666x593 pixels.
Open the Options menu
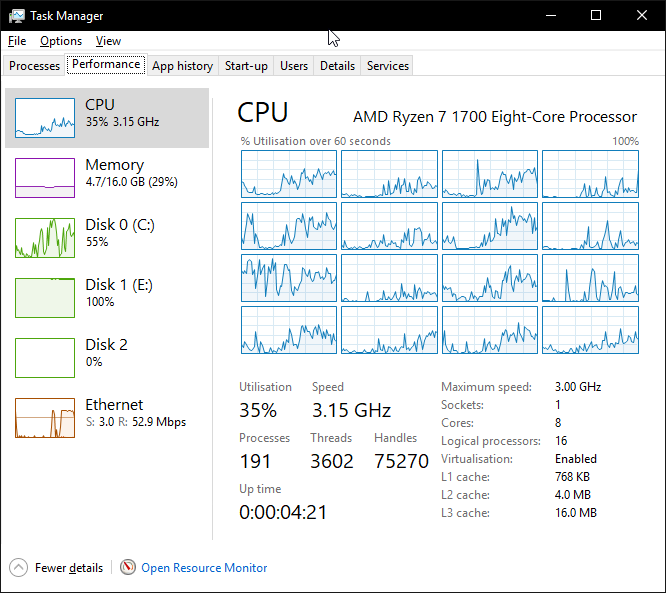[x=61, y=41]
